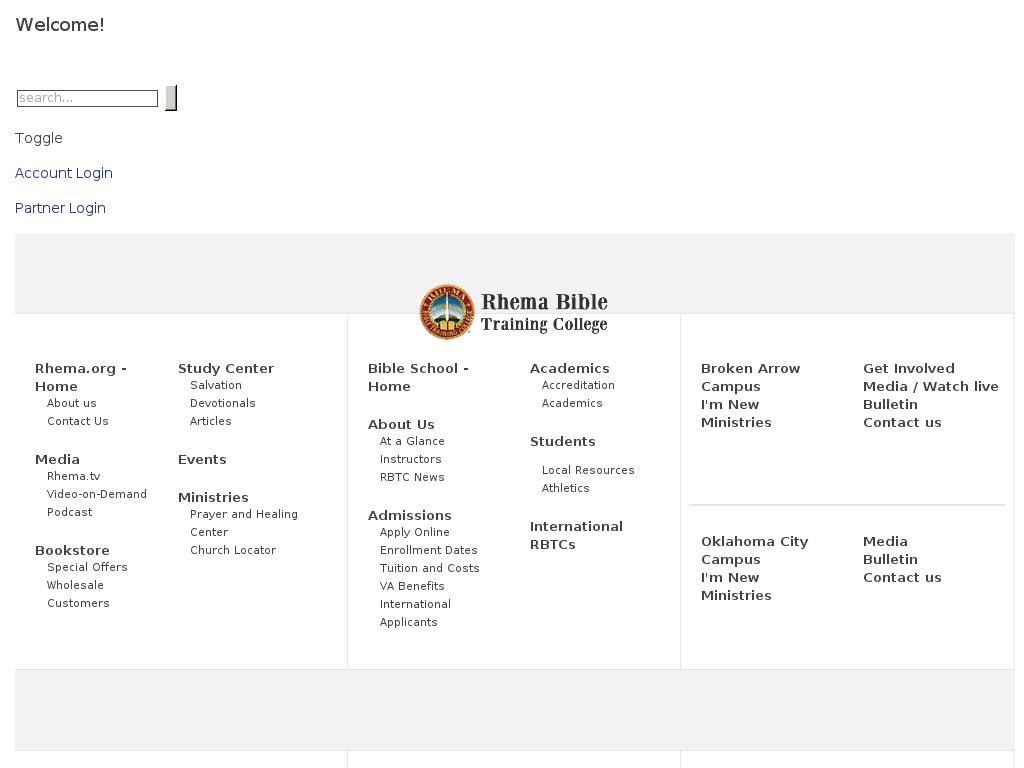The width and height of the screenshot is (1024, 768).
Task: Open the Account Login link
Action: [x=64, y=173]
